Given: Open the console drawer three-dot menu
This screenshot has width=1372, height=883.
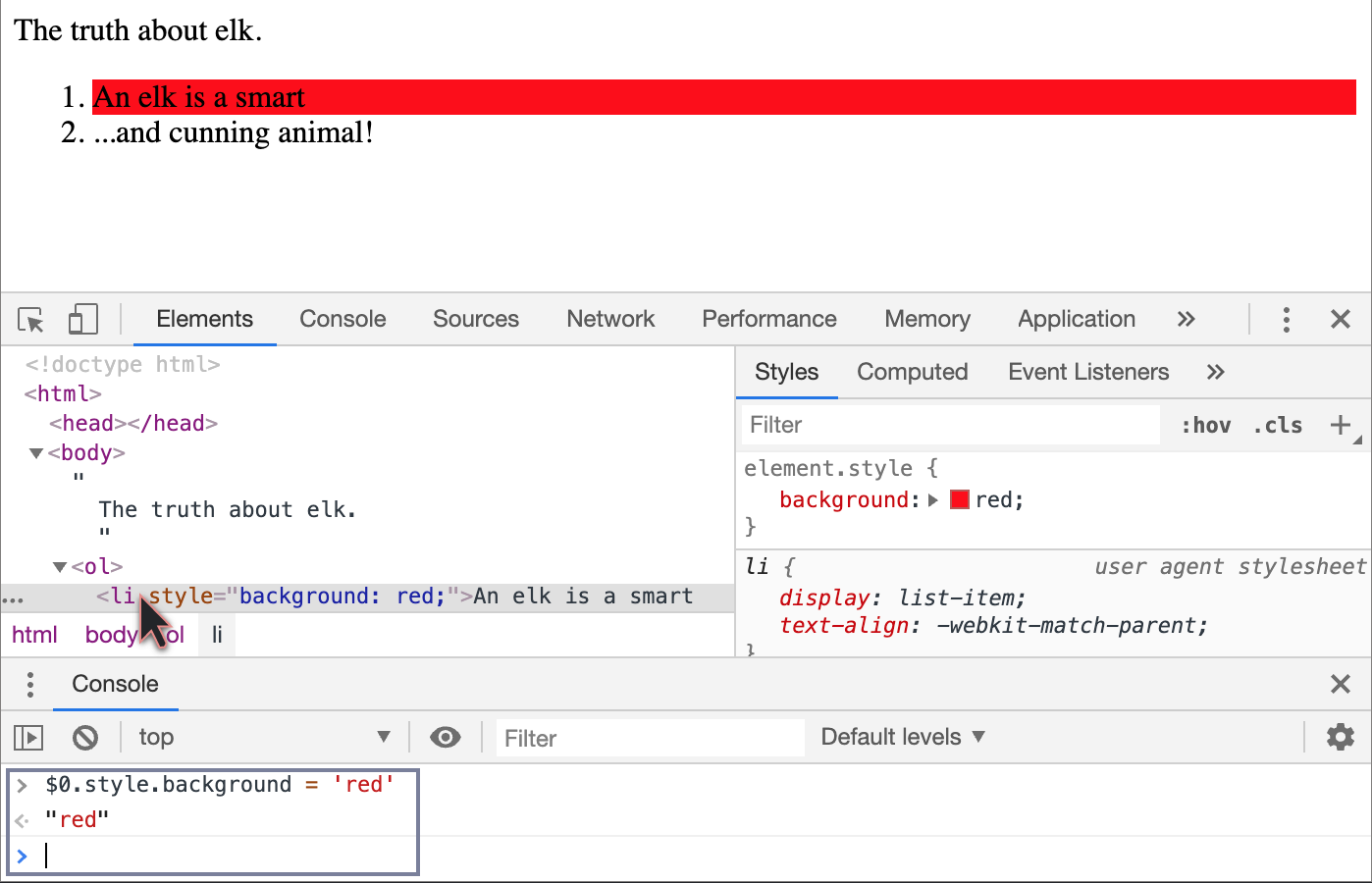Looking at the screenshot, I should pos(30,684).
